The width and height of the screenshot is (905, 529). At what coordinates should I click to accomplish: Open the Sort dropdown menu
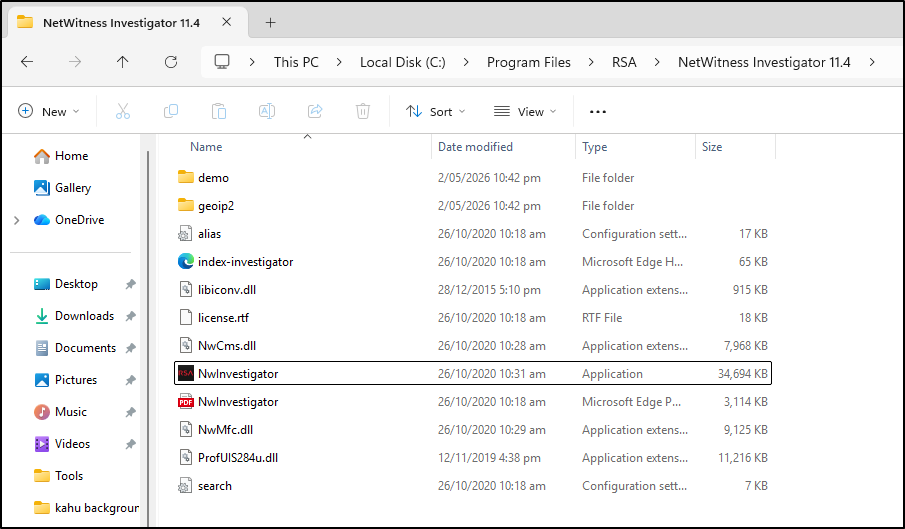pyautogui.click(x=436, y=111)
